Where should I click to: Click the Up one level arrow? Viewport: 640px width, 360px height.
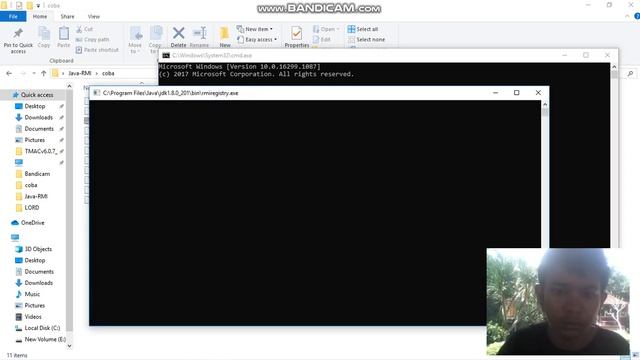[43, 73]
